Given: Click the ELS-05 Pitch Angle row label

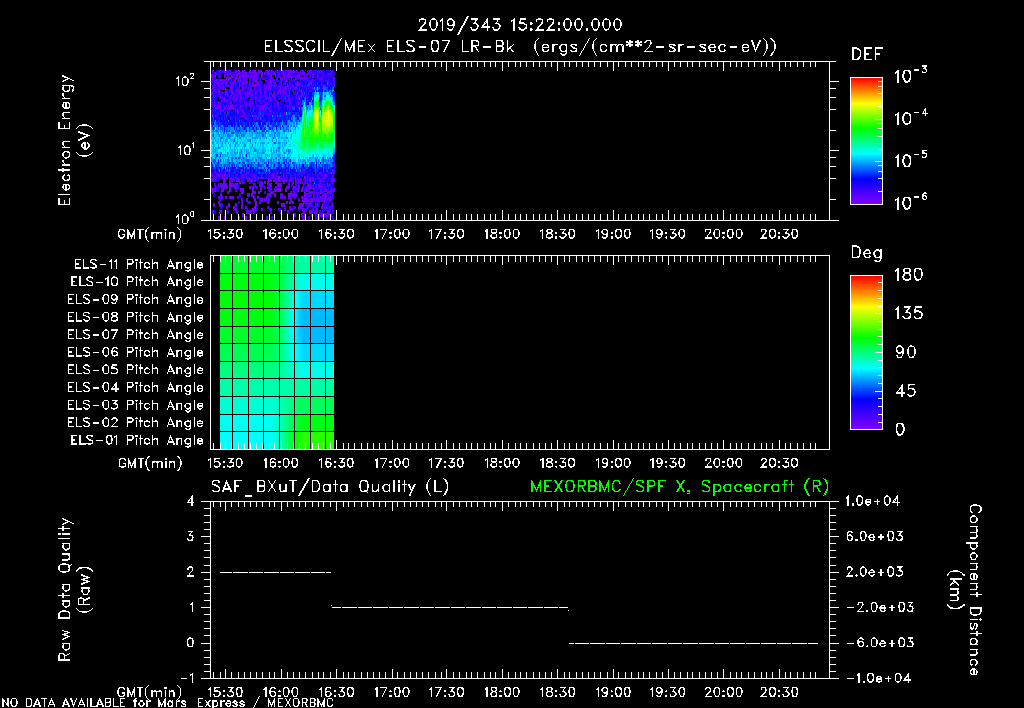Looking at the screenshot, I should 135,370.
